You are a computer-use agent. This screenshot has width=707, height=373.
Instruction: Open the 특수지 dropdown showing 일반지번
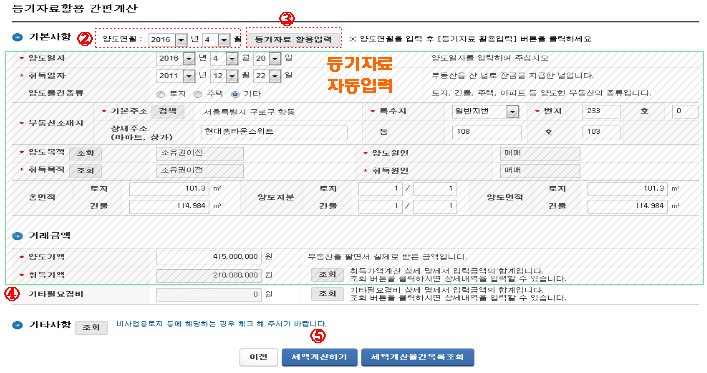coord(512,111)
